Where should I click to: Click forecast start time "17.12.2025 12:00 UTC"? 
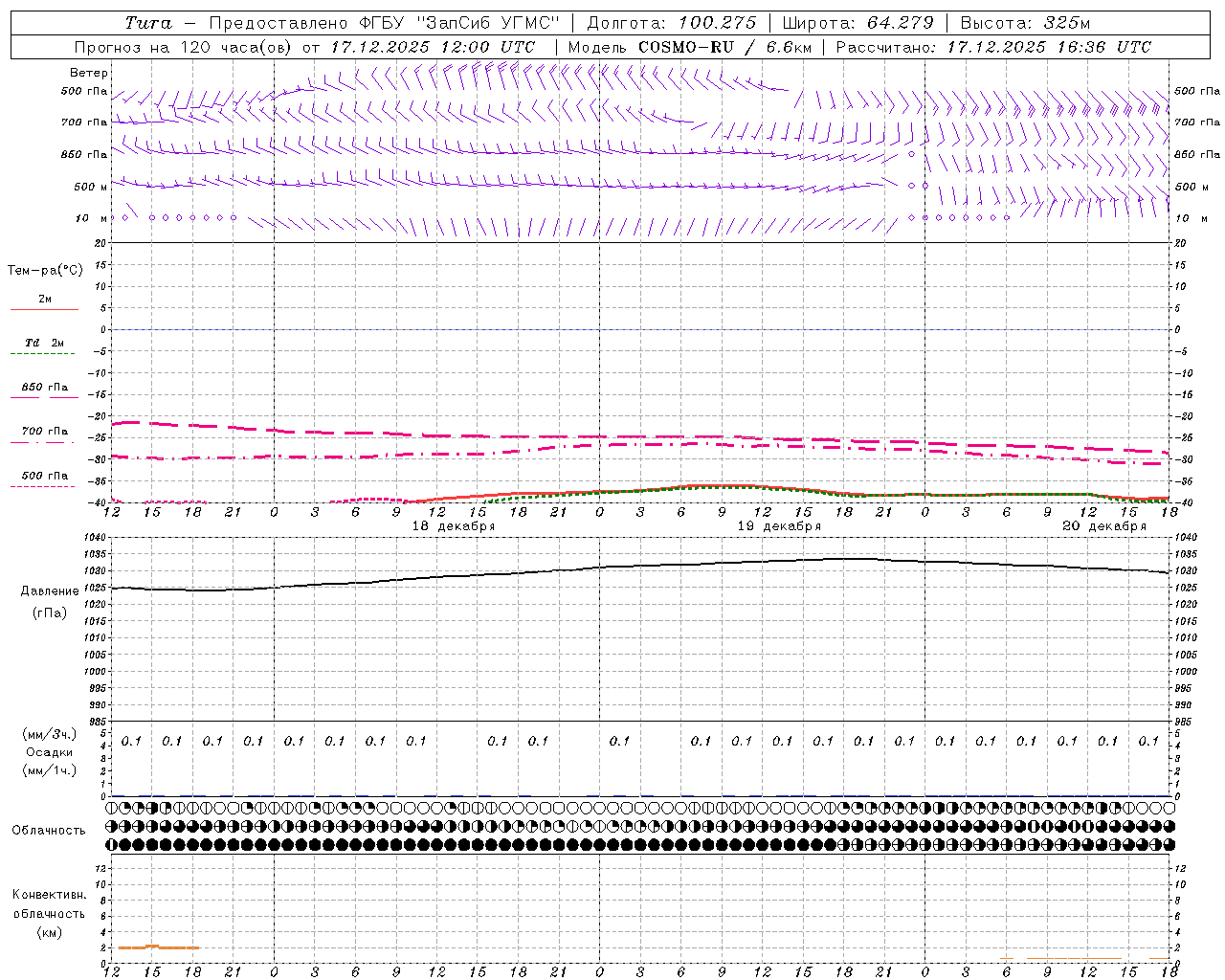point(434,47)
